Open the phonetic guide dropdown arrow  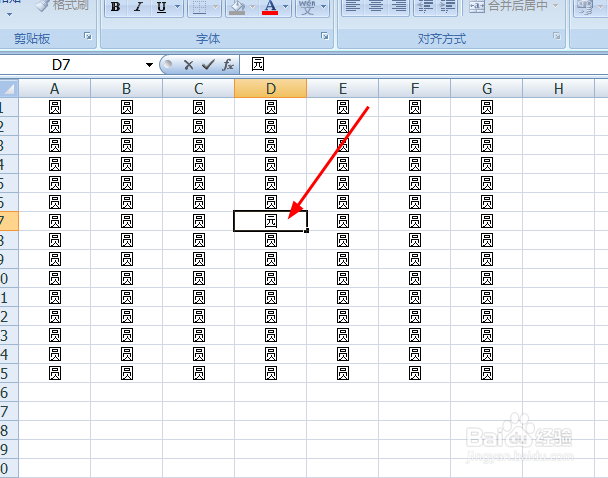[323, 7]
